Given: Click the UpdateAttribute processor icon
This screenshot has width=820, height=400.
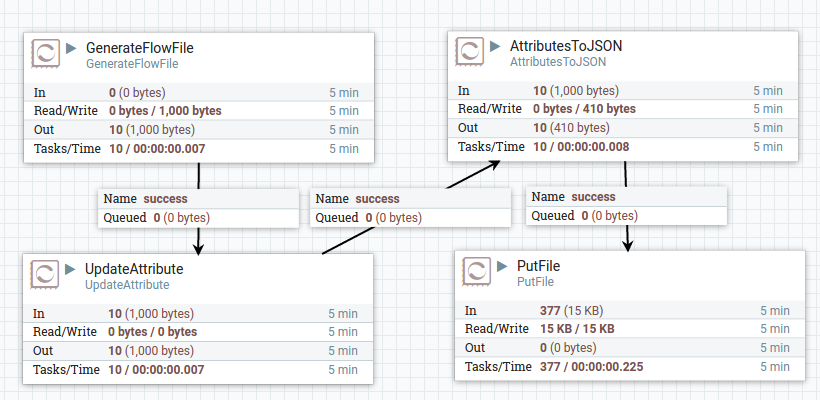Looking at the screenshot, I should pyautogui.click(x=44, y=274).
